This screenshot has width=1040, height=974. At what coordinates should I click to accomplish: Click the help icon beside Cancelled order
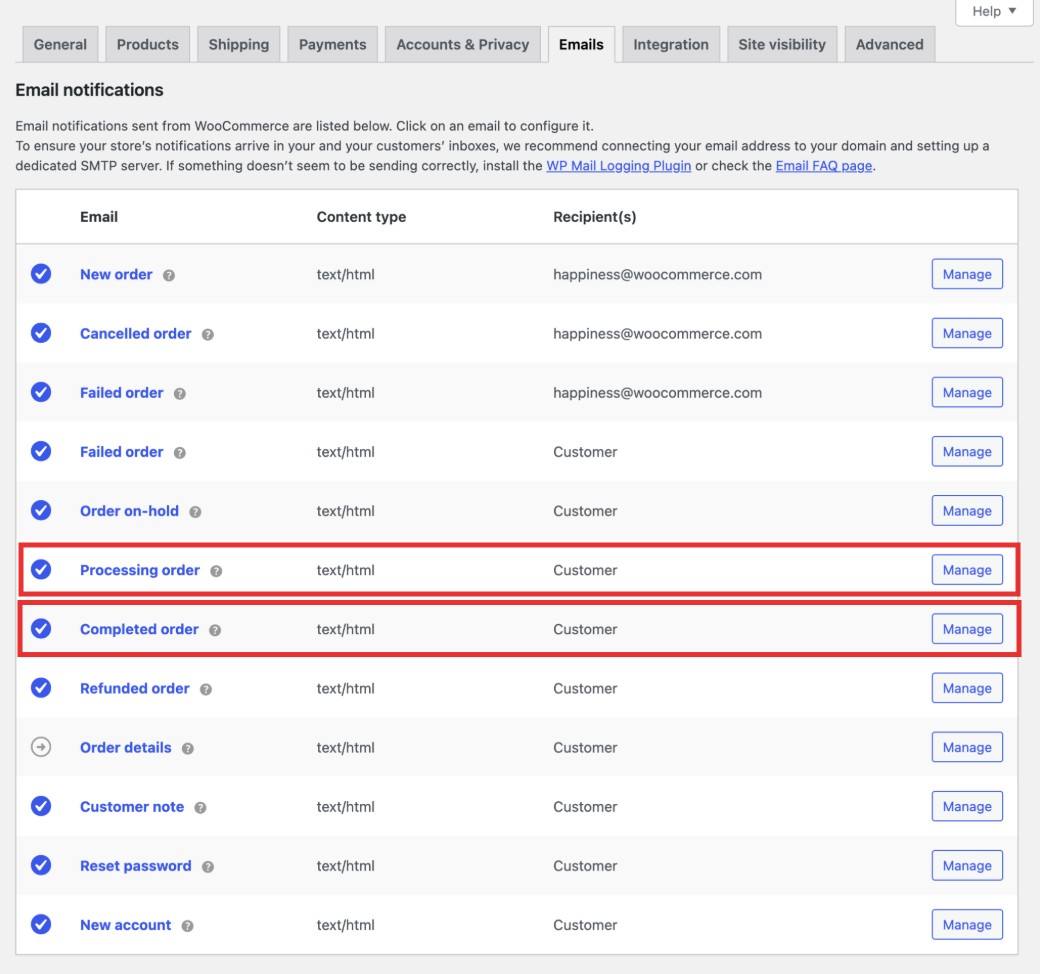click(208, 334)
